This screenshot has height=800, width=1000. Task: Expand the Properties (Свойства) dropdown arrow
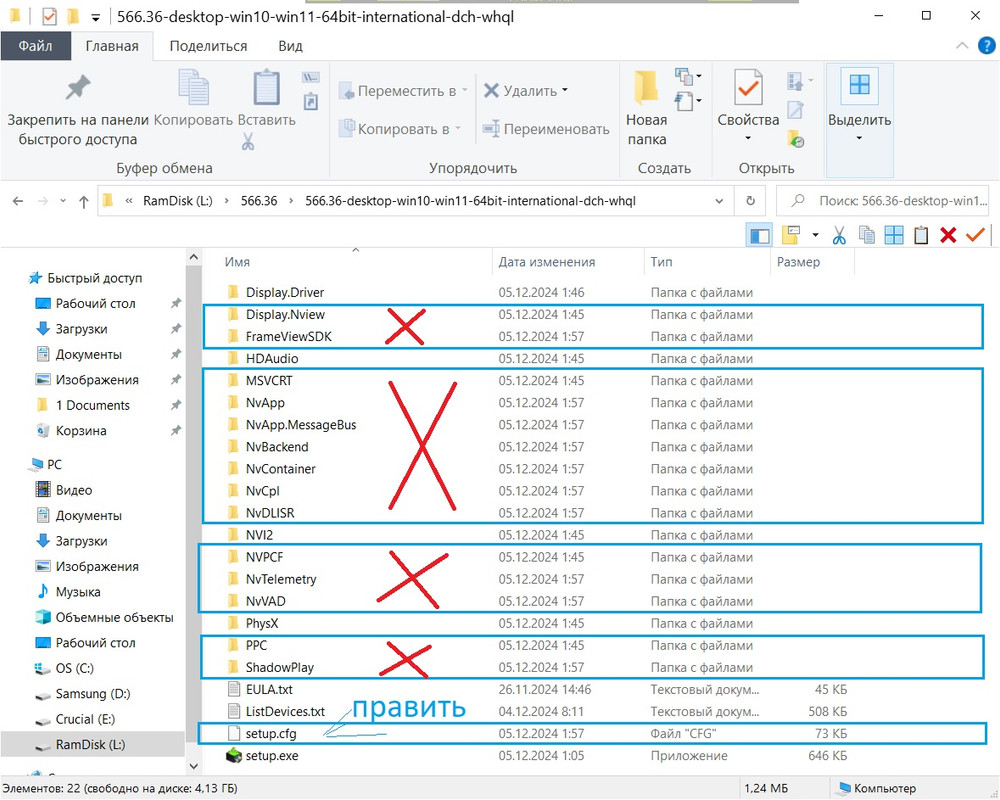click(748, 138)
